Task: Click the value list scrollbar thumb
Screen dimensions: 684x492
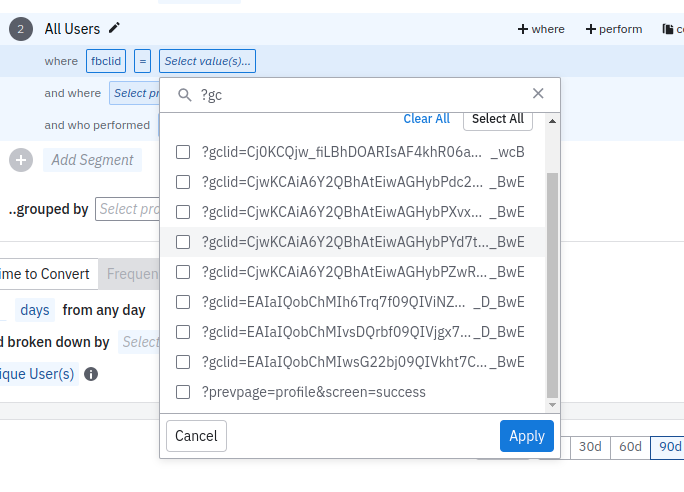Action: pos(552,285)
